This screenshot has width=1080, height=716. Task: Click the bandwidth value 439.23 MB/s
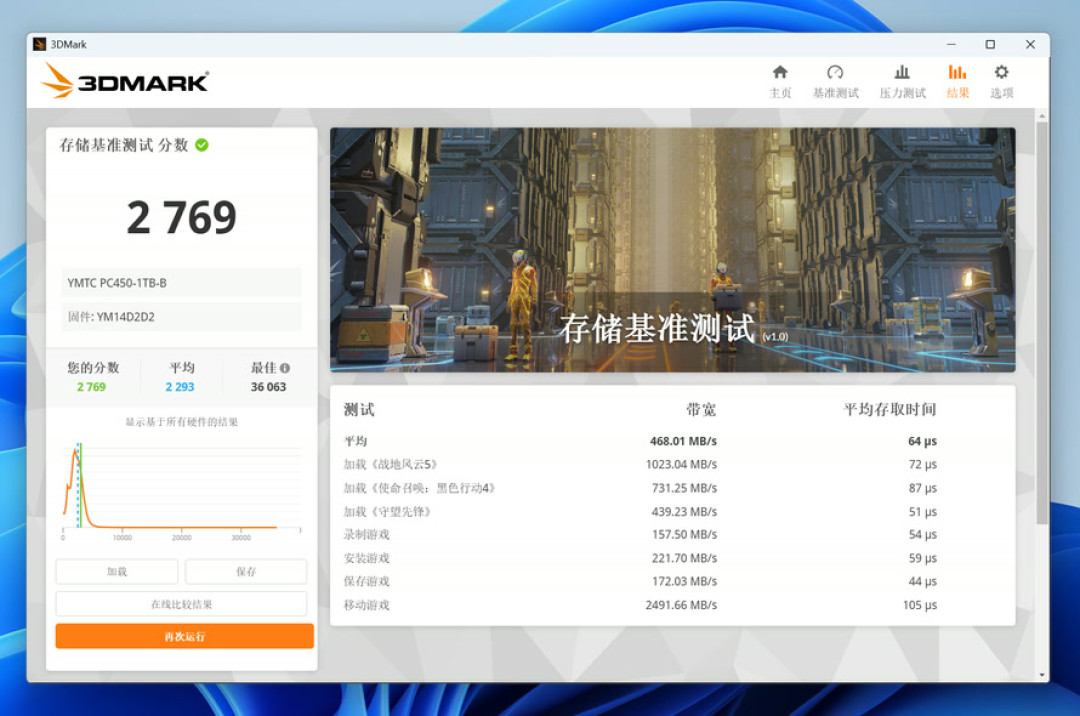point(684,512)
